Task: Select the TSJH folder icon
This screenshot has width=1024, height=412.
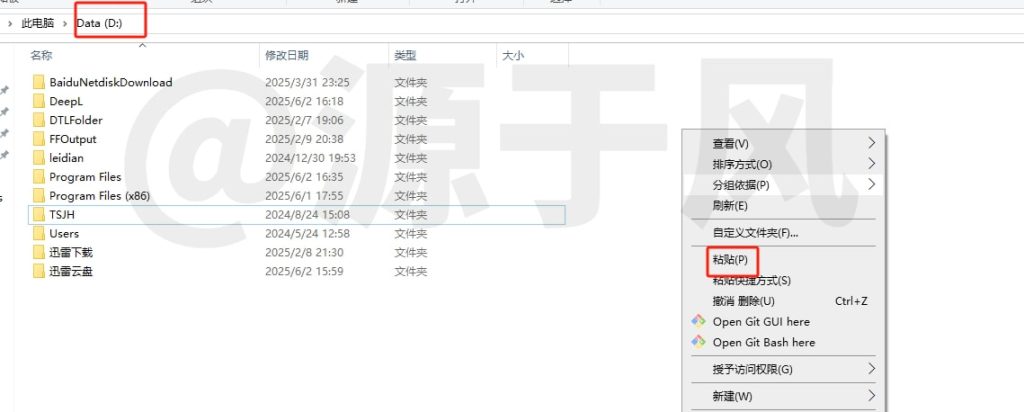Action: [x=39, y=215]
